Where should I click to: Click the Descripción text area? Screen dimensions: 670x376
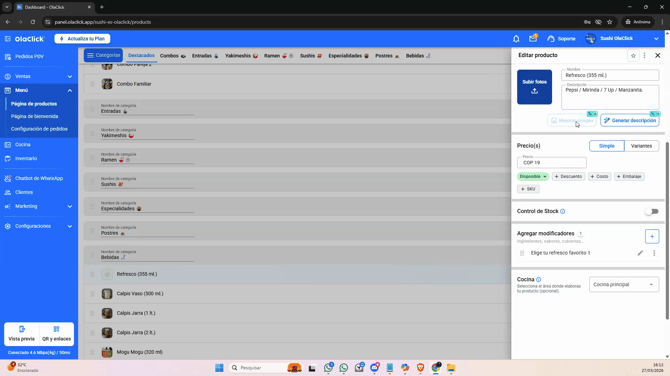click(x=610, y=97)
